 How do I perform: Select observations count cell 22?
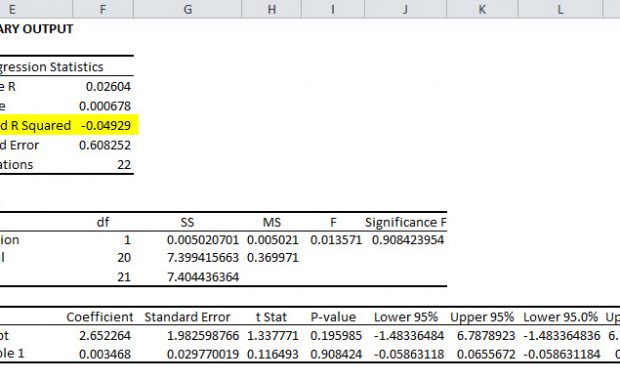click(124, 164)
